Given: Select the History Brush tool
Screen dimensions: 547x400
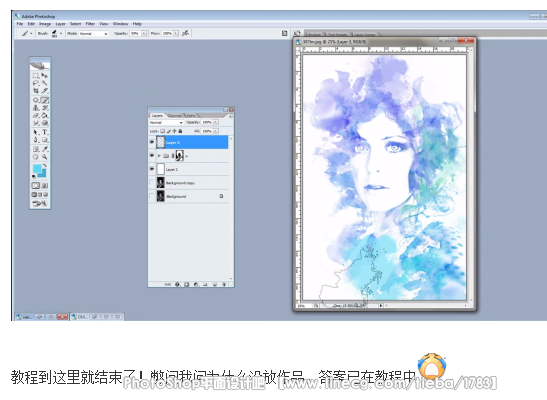Looking at the screenshot, I should (x=45, y=108).
